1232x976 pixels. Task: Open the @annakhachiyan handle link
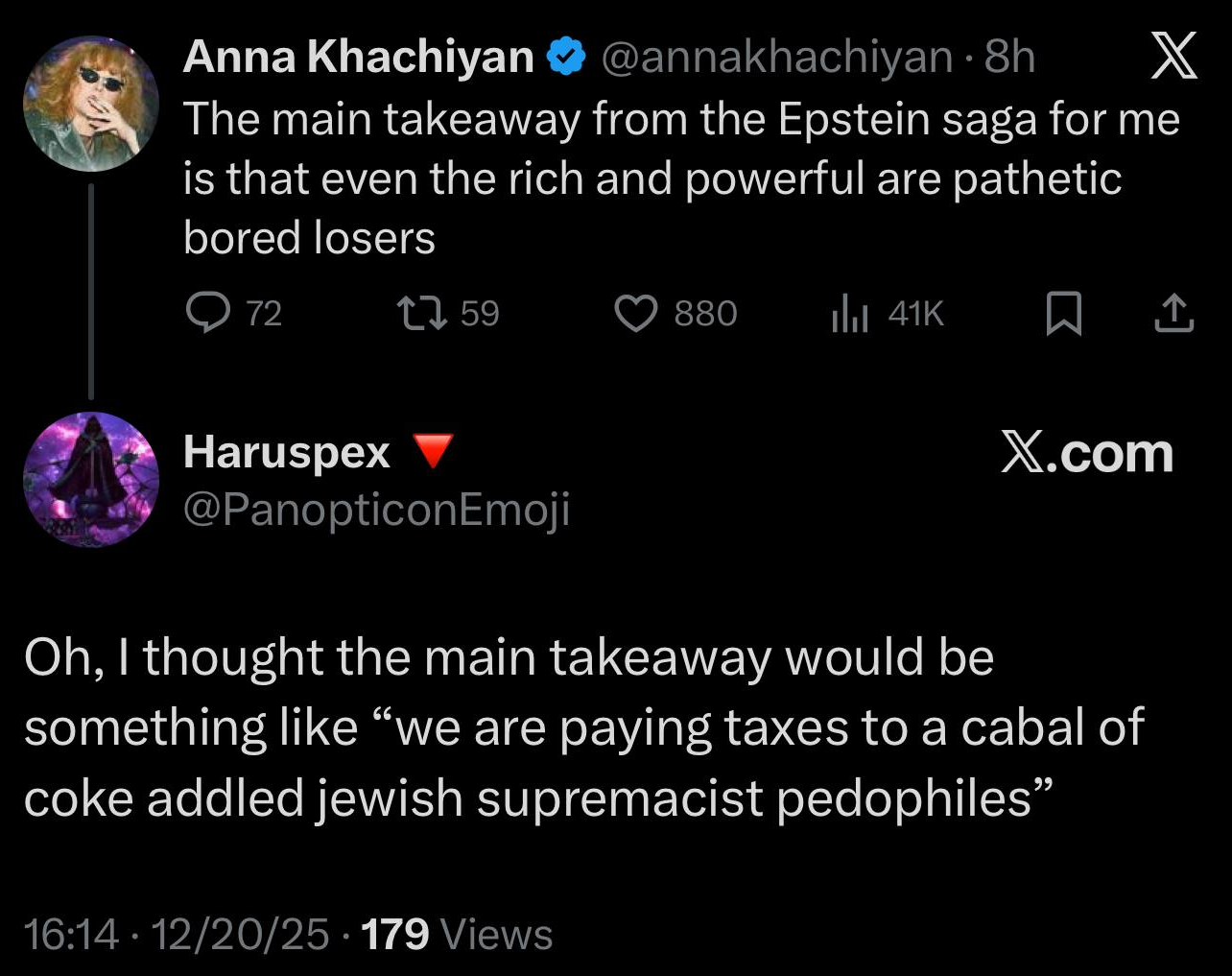pos(777,58)
